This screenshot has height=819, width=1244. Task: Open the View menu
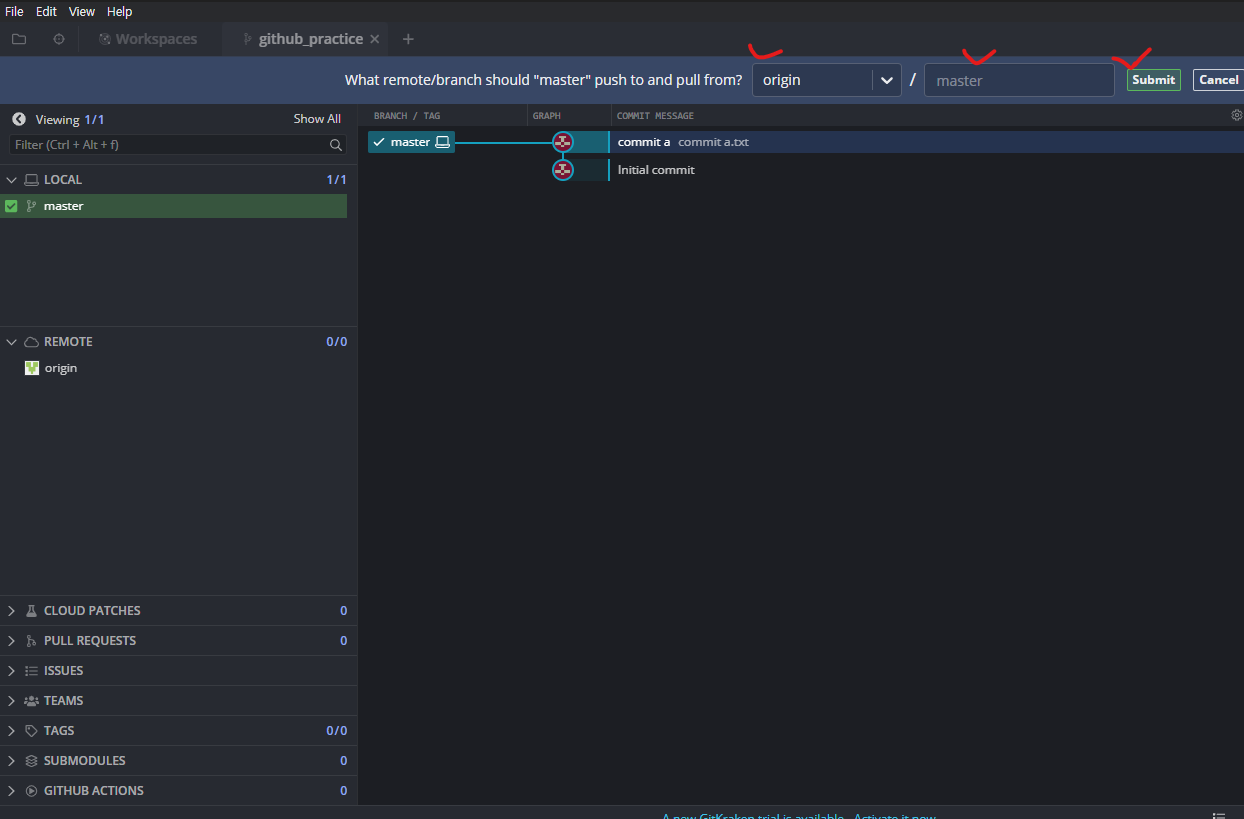82,12
